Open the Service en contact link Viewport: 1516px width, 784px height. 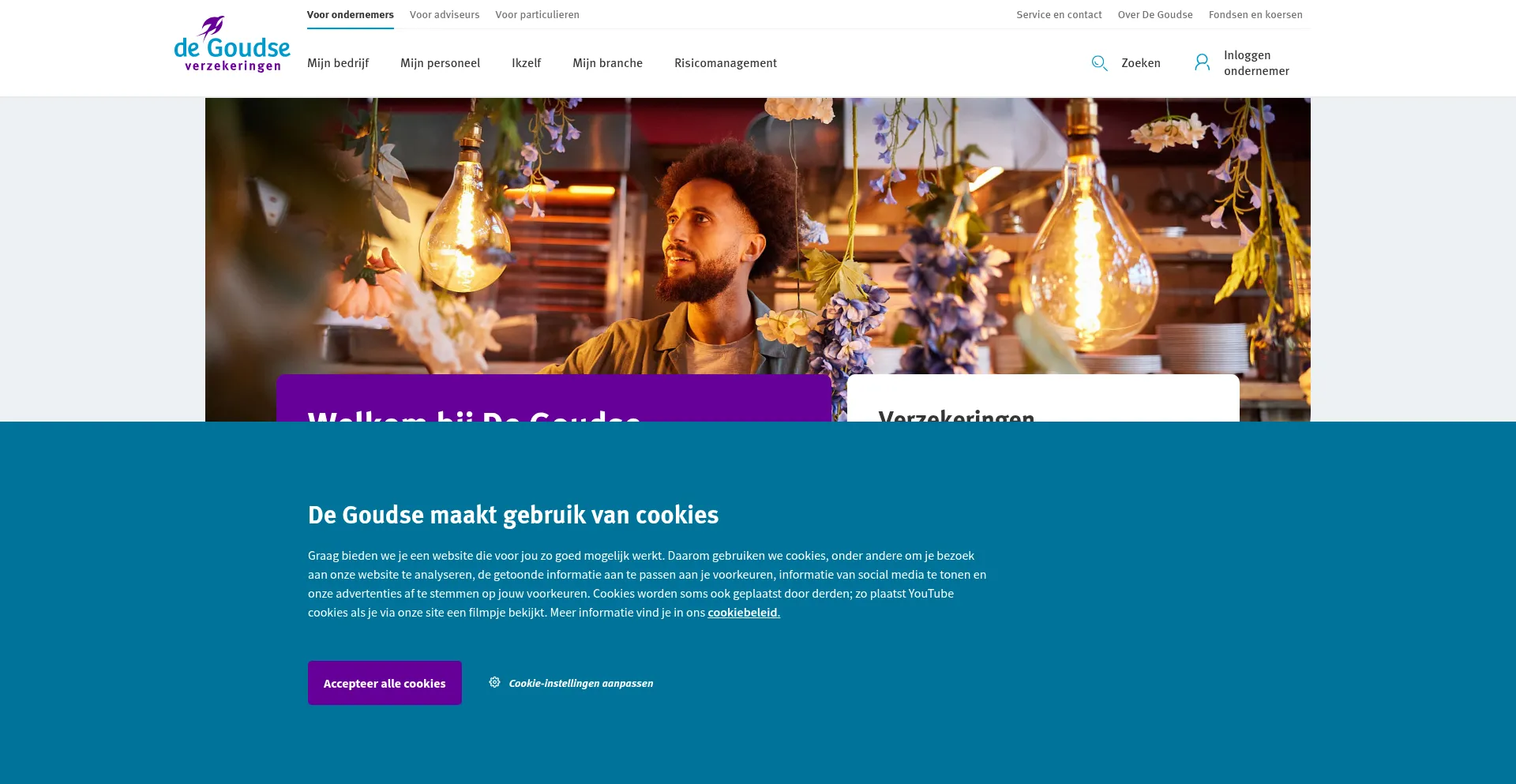1059,15
